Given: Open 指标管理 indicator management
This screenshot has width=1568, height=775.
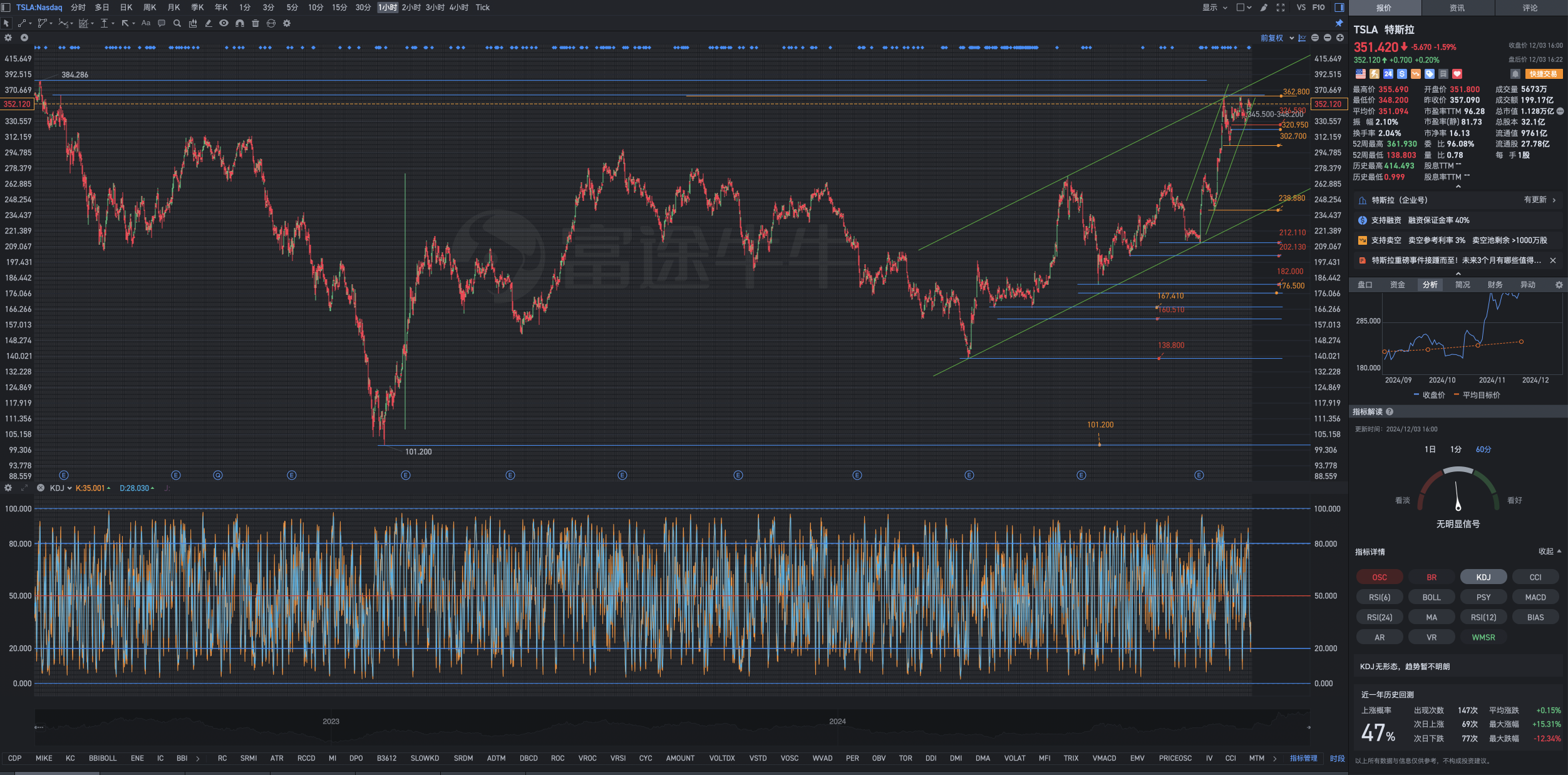Looking at the screenshot, I should 1304,758.
